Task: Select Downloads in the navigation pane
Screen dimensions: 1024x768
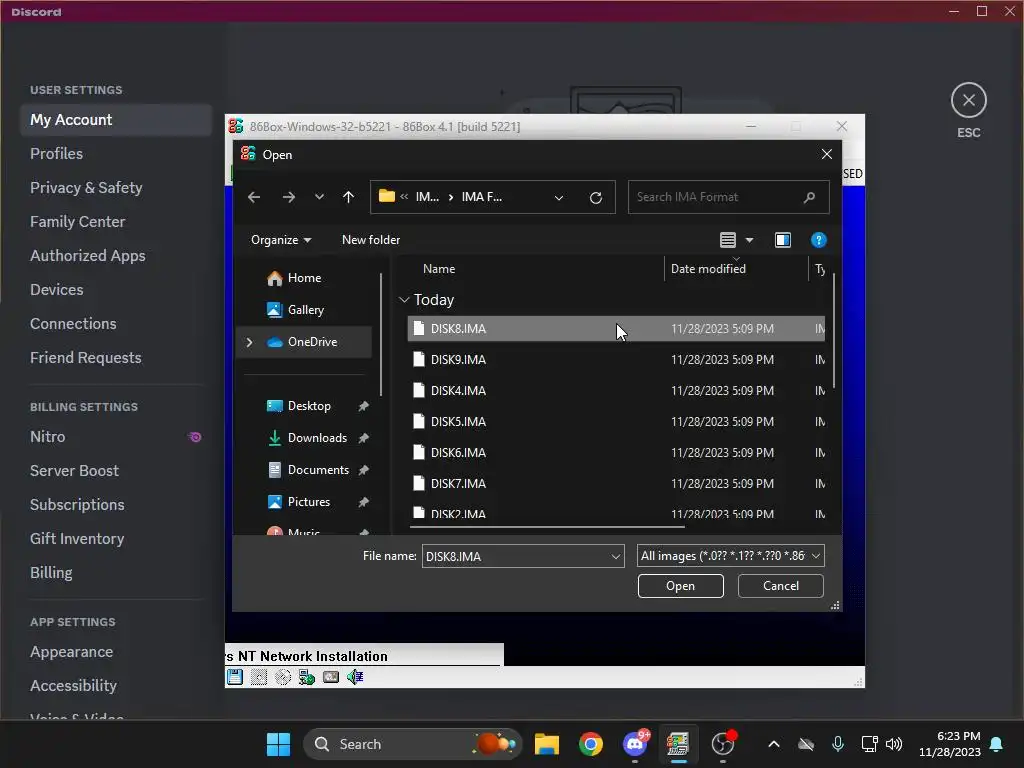Action: pos(317,438)
